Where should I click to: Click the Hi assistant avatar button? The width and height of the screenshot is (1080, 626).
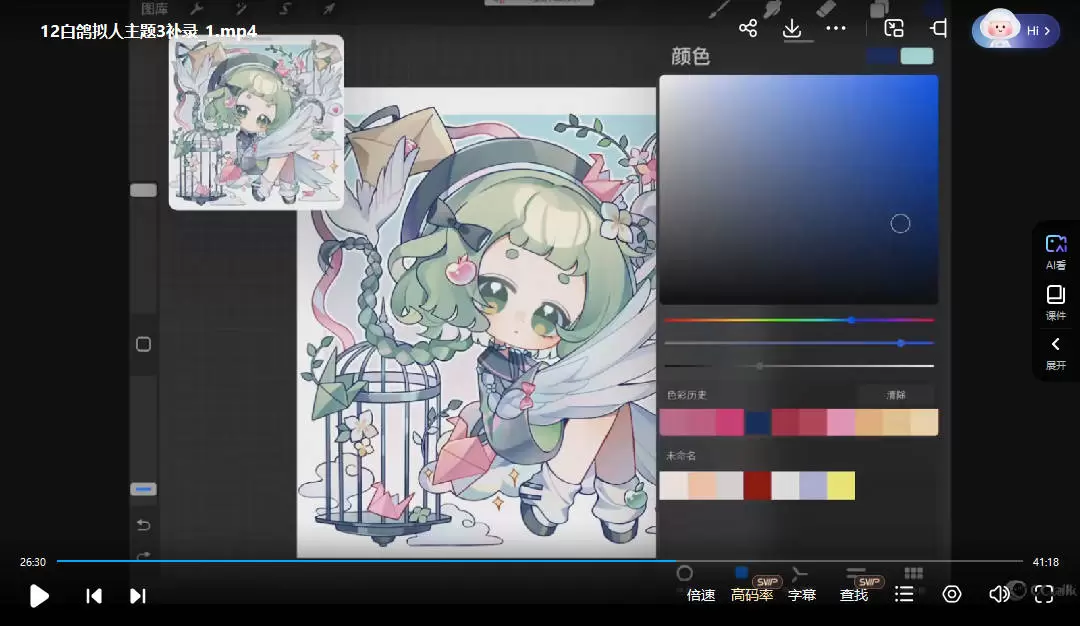pyautogui.click(x=1016, y=31)
